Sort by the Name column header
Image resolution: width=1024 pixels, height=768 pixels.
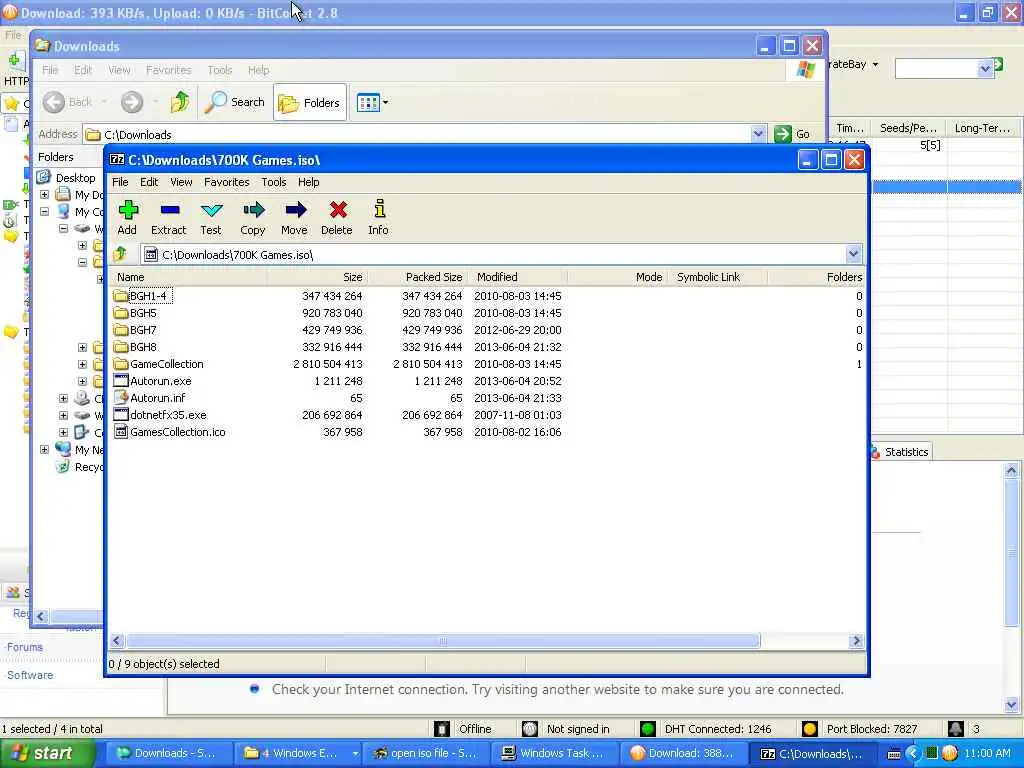pyautogui.click(x=188, y=277)
